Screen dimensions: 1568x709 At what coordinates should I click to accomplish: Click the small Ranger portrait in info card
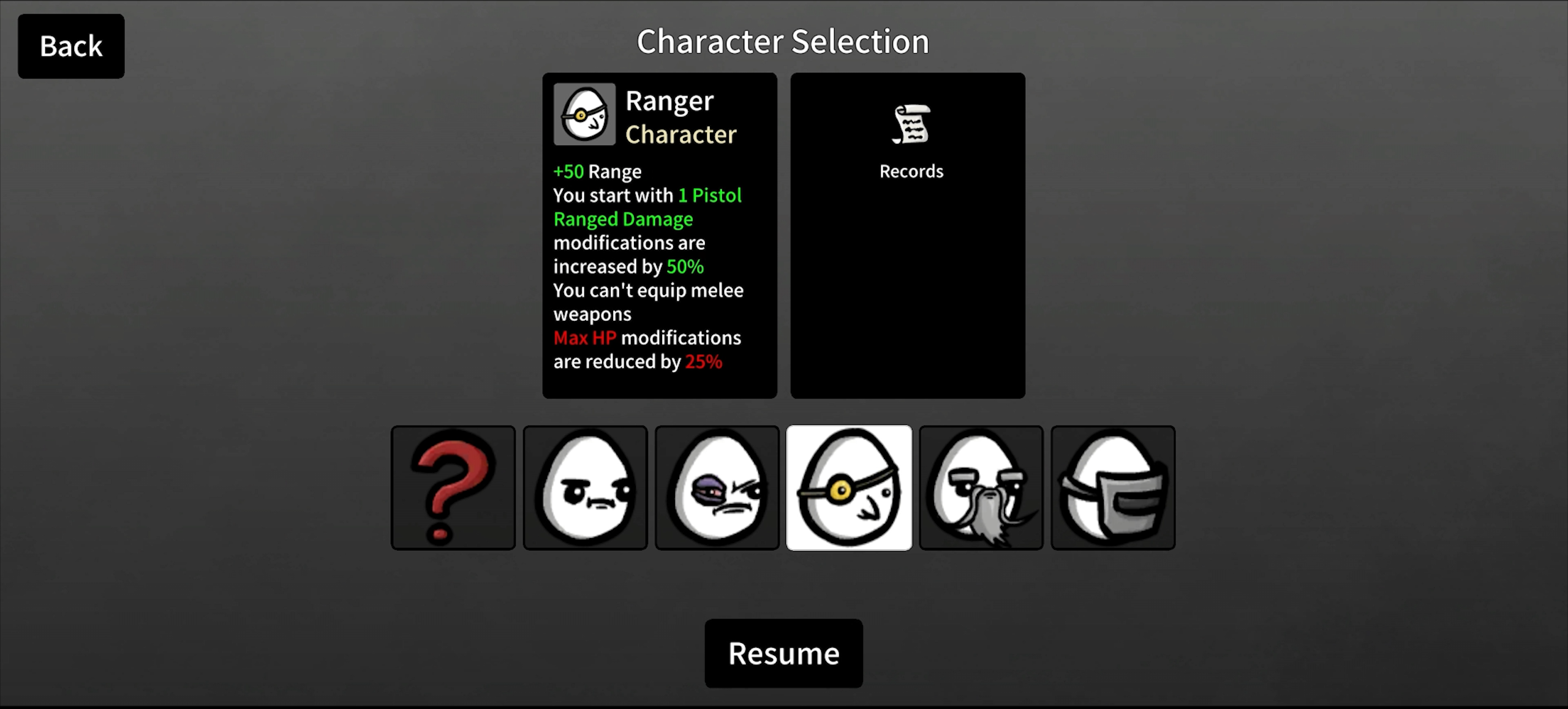[x=584, y=114]
